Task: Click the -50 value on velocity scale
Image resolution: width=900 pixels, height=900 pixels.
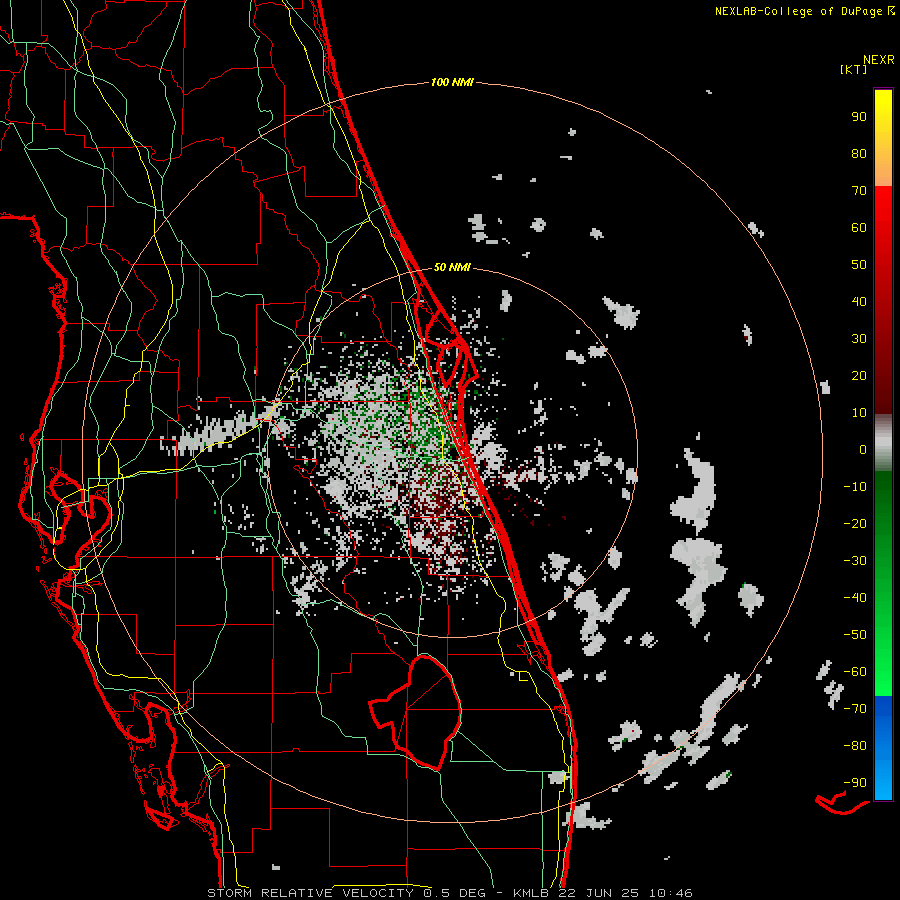Action: click(855, 635)
